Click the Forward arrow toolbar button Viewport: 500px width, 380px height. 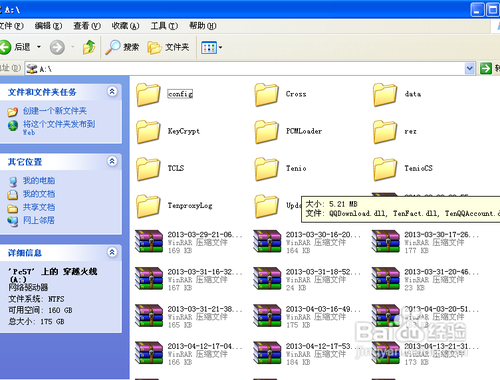(57, 47)
